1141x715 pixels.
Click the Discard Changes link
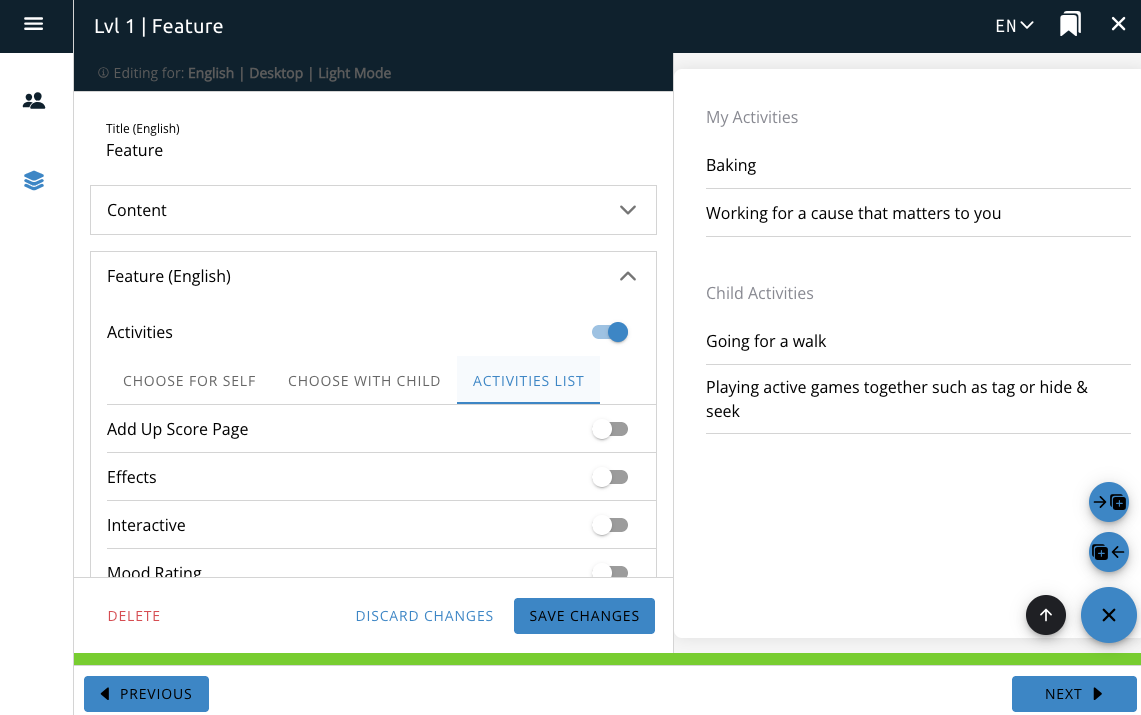[x=424, y=616]
